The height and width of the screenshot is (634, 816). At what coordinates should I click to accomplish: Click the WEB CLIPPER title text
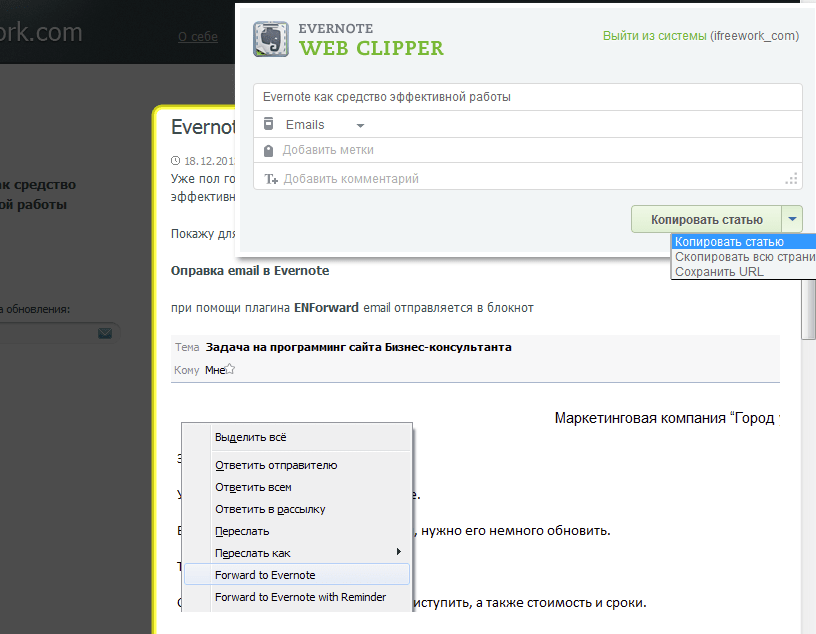click(x=371, y=48)
